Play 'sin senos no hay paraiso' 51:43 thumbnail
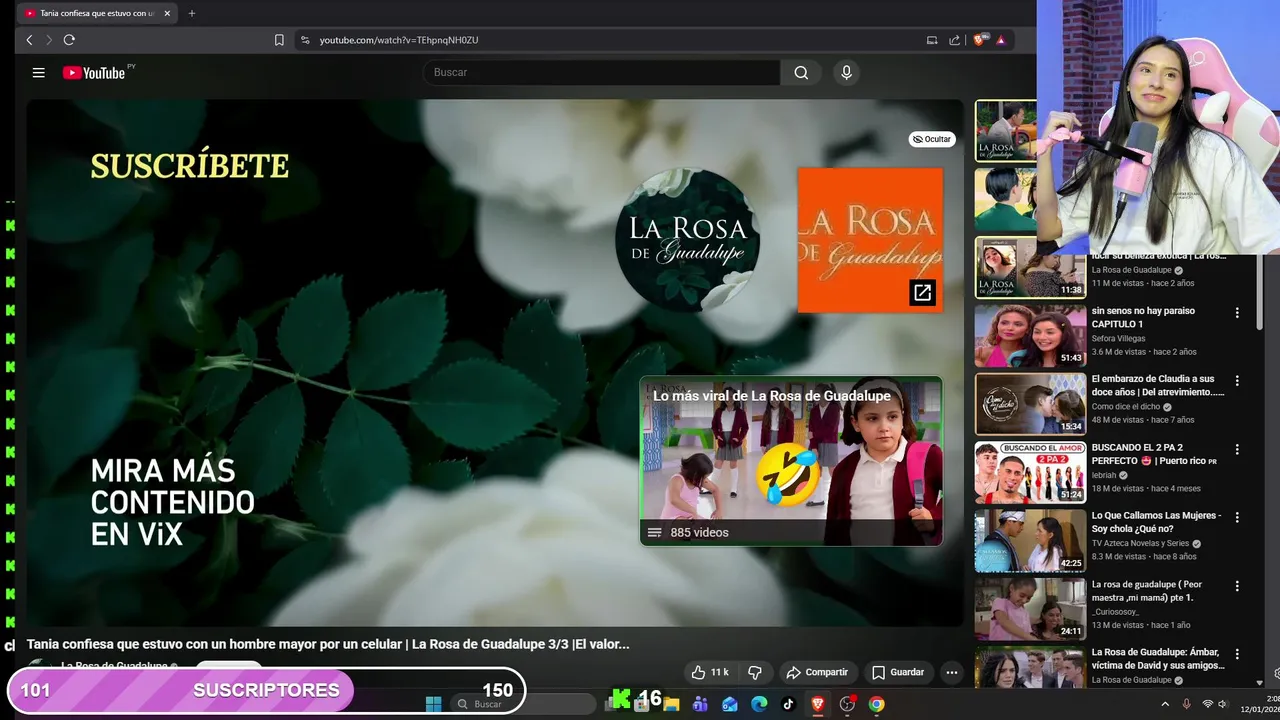 1030,336
